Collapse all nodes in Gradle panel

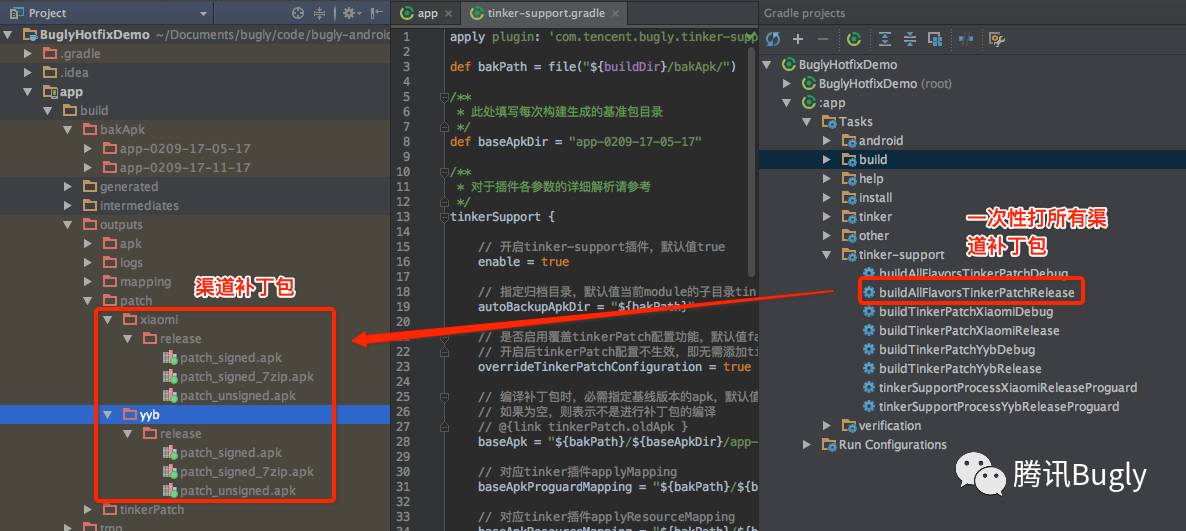(910, 39)
